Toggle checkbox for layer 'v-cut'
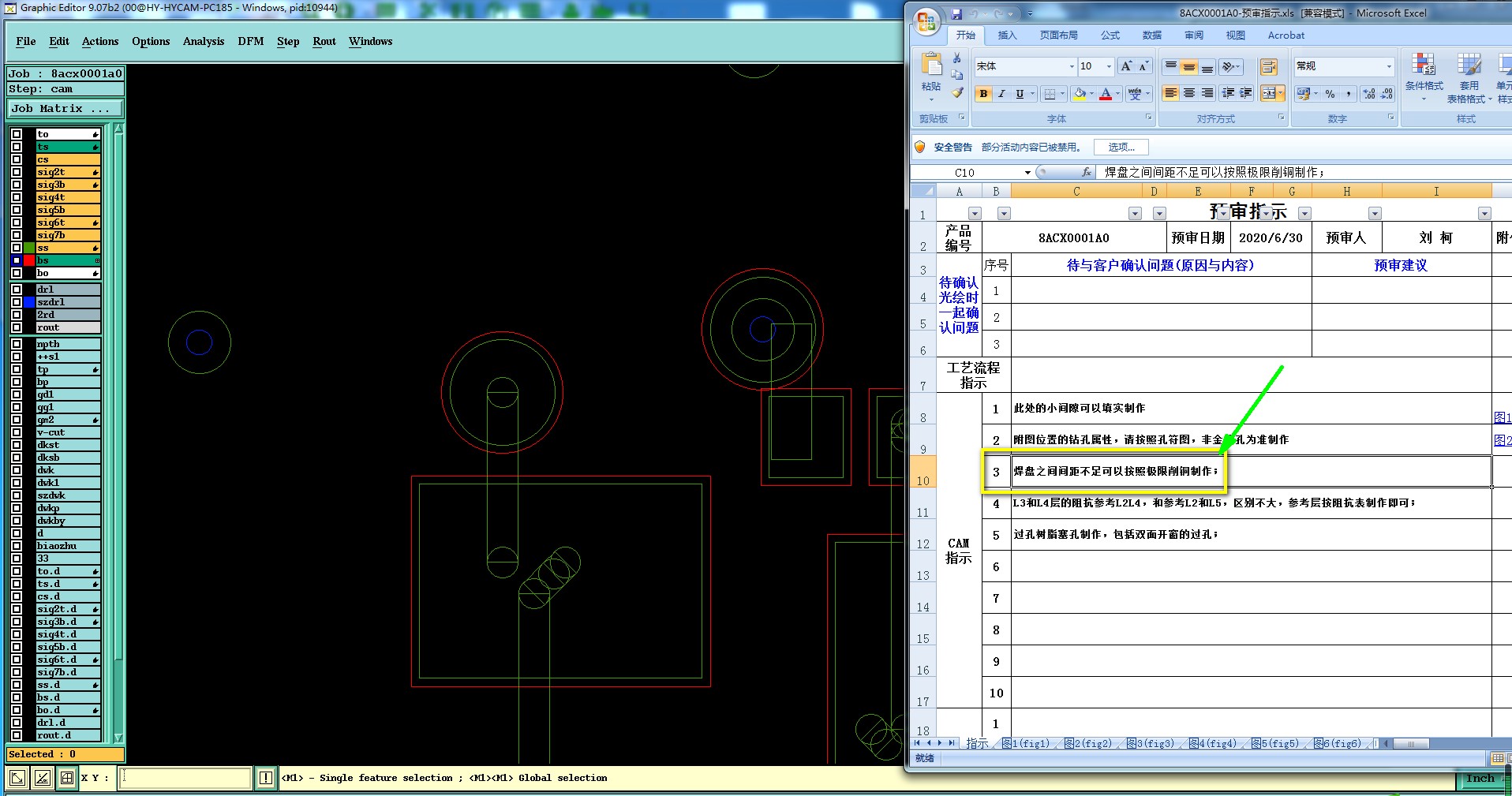 17,432
